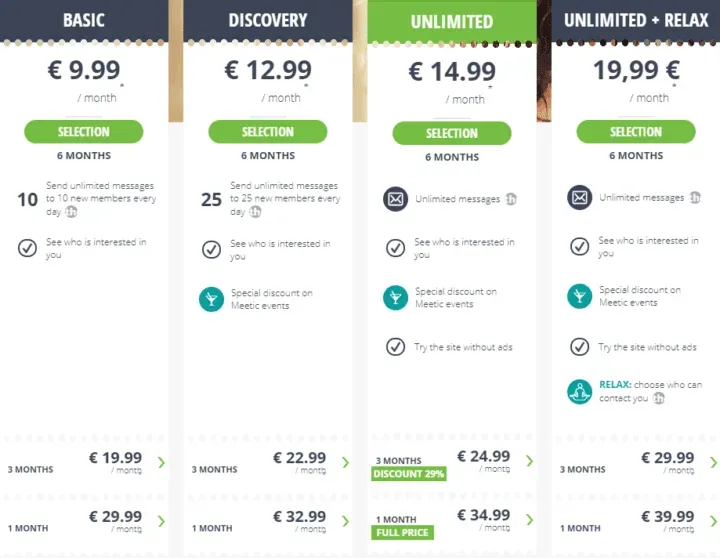This screenshot has width=720, height=558.
Task: Click info icon next to Relax feature
Action: [659, 398]
